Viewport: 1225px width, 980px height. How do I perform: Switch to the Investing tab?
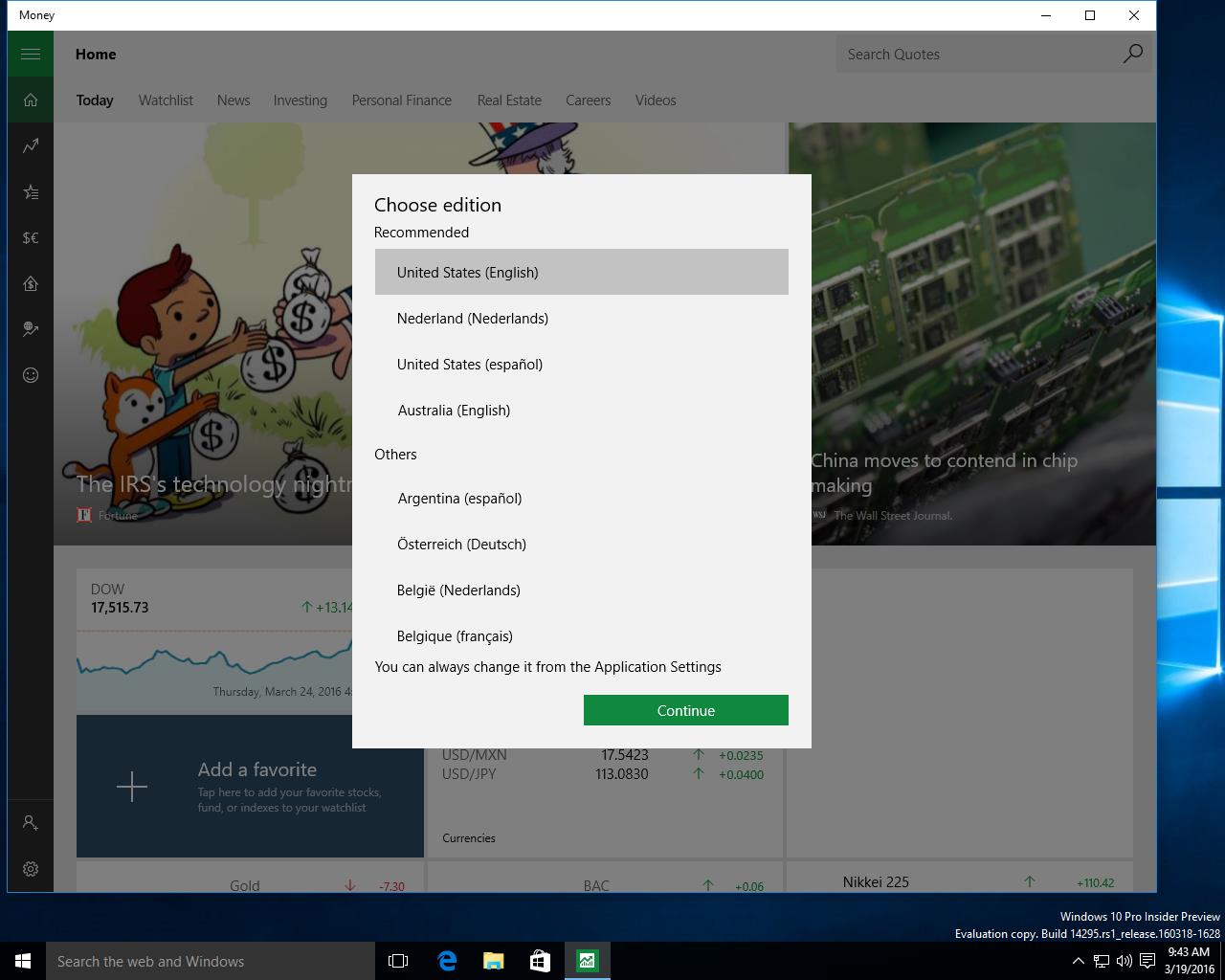[300, 100]
